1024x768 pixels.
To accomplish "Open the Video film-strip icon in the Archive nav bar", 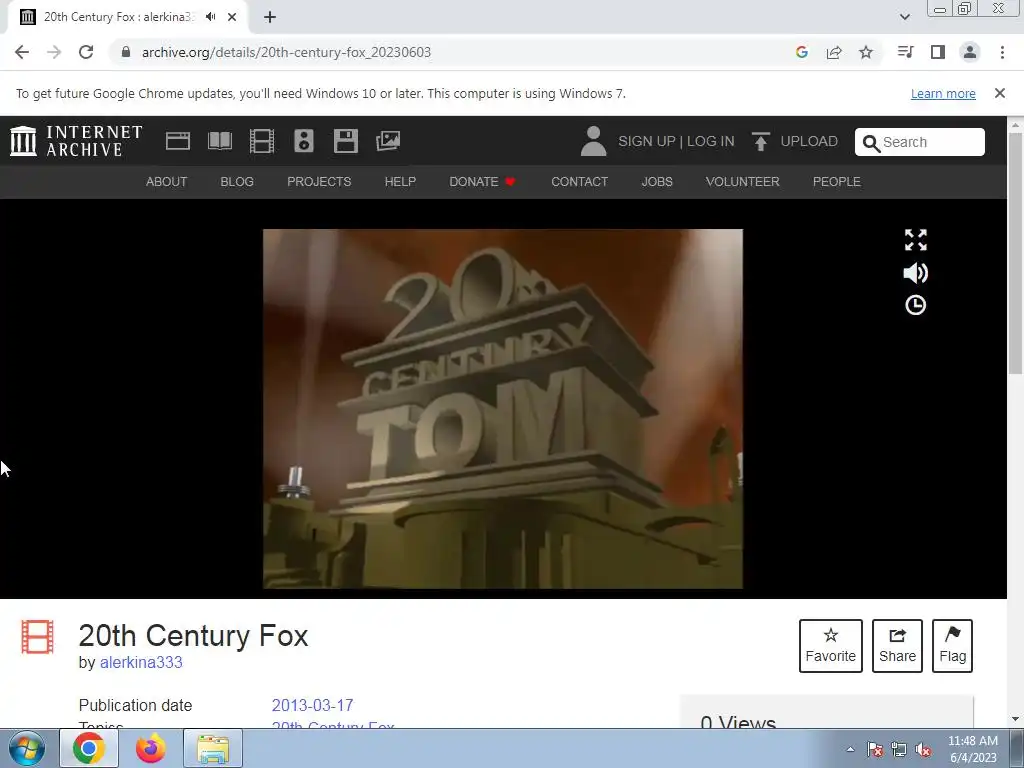I will coord(262,141).
